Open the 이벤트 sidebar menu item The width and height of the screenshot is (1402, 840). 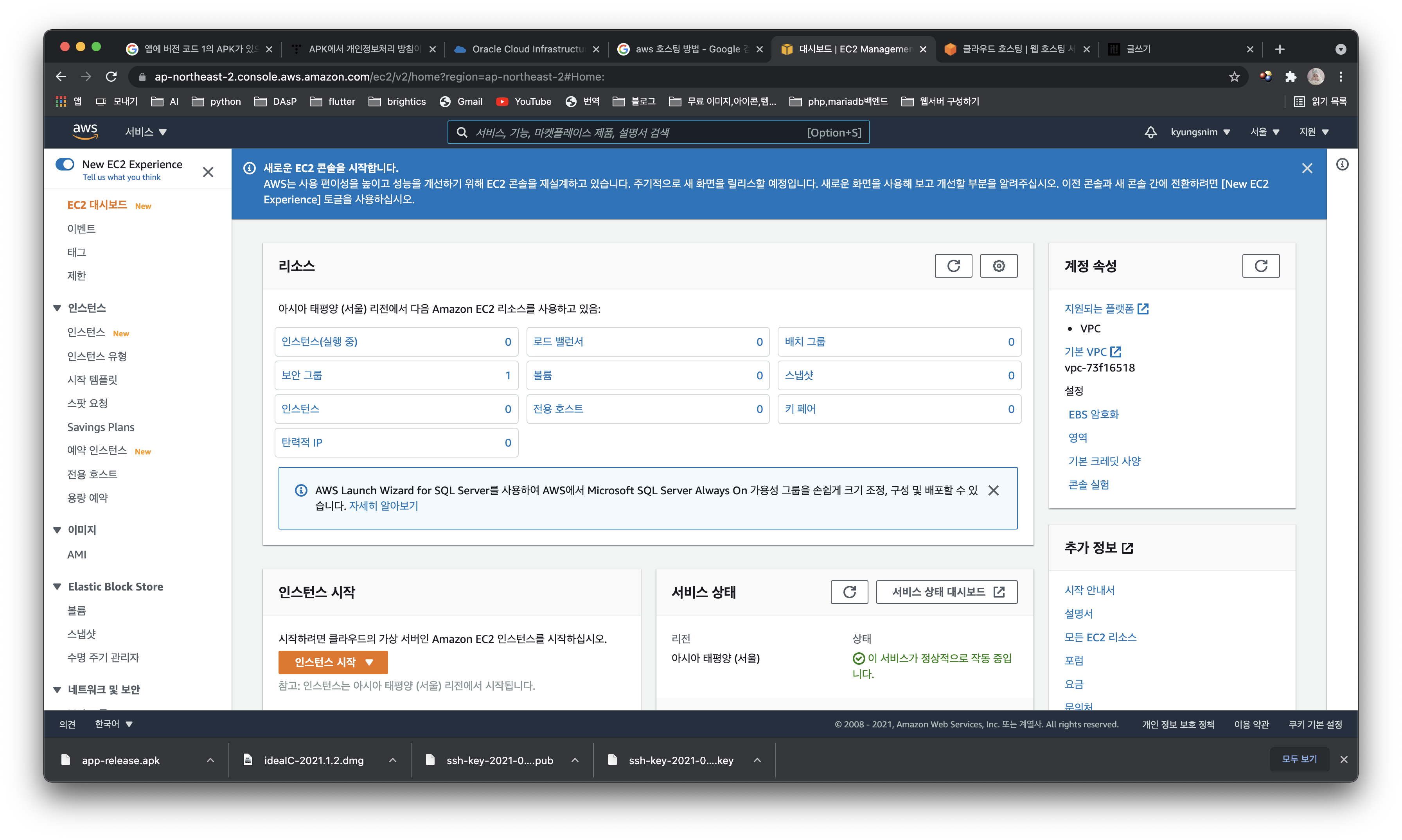click(81, 229)
